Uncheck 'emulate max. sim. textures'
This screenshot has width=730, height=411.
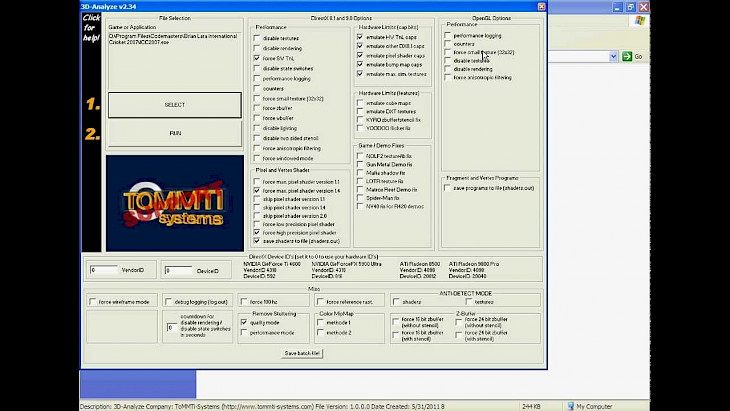(360, 74)
